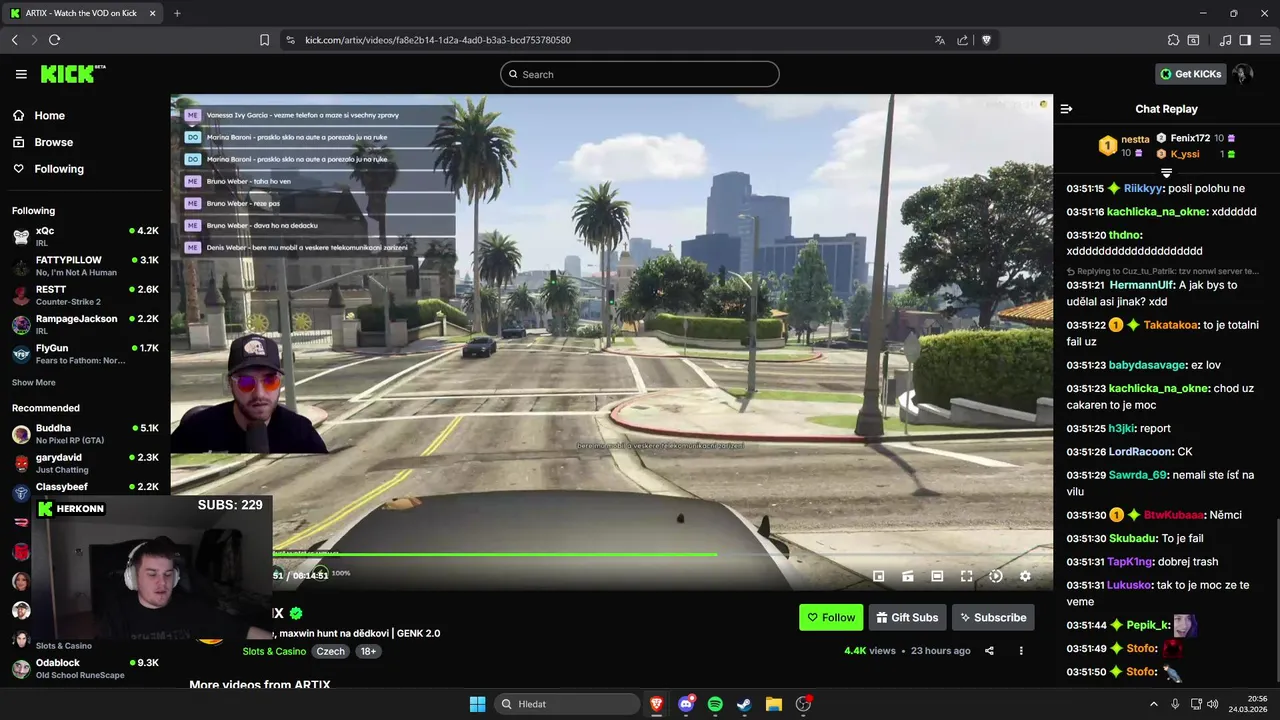Click username Takatakoa in chat
1280x720 pixels.
(x=1170, y=325)
